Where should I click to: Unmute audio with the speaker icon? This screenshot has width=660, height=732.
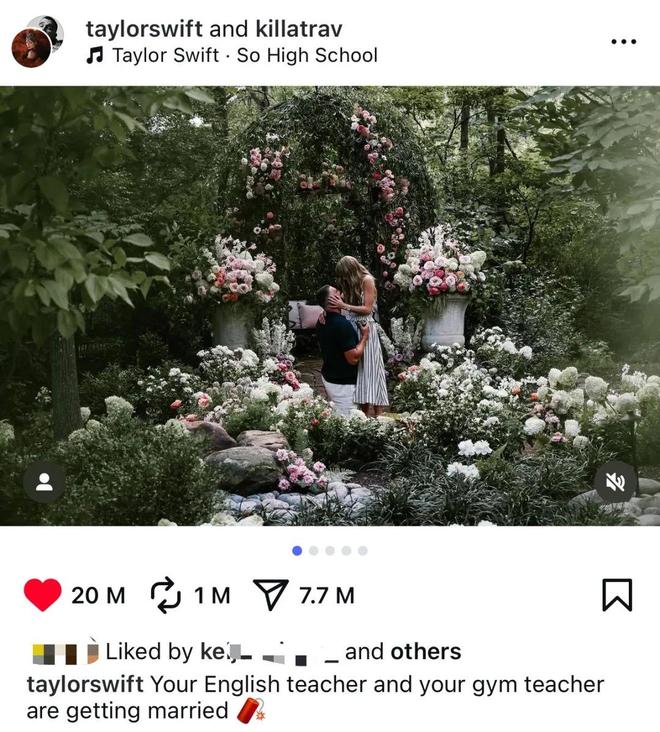(615, 482)
